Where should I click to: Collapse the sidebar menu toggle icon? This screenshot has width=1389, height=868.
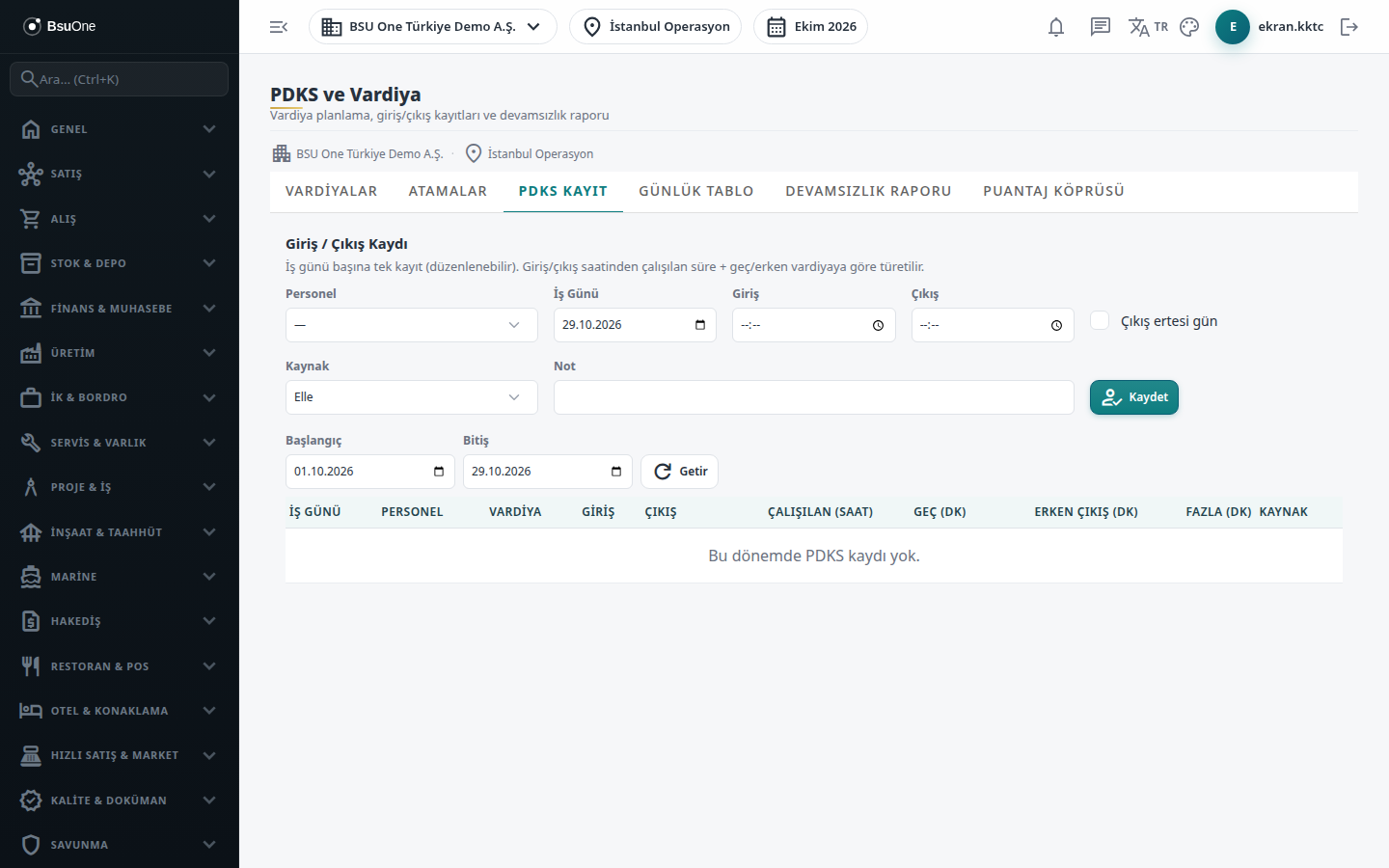coord(279,27)
